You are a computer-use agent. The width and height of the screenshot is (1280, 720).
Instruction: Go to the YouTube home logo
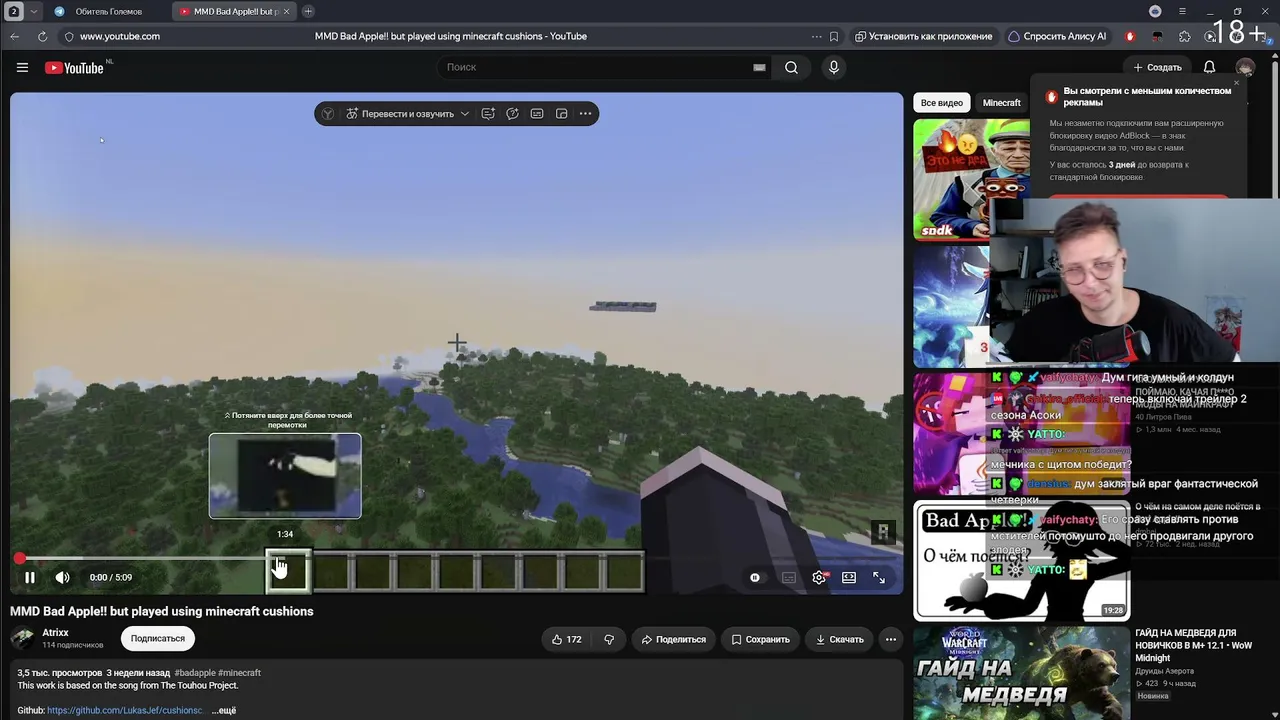click(x=74, y=68)
